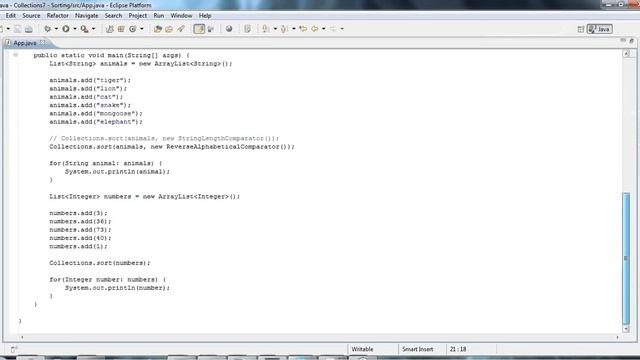Click the Search pencil-like toolbar icon

click(181, 29)
